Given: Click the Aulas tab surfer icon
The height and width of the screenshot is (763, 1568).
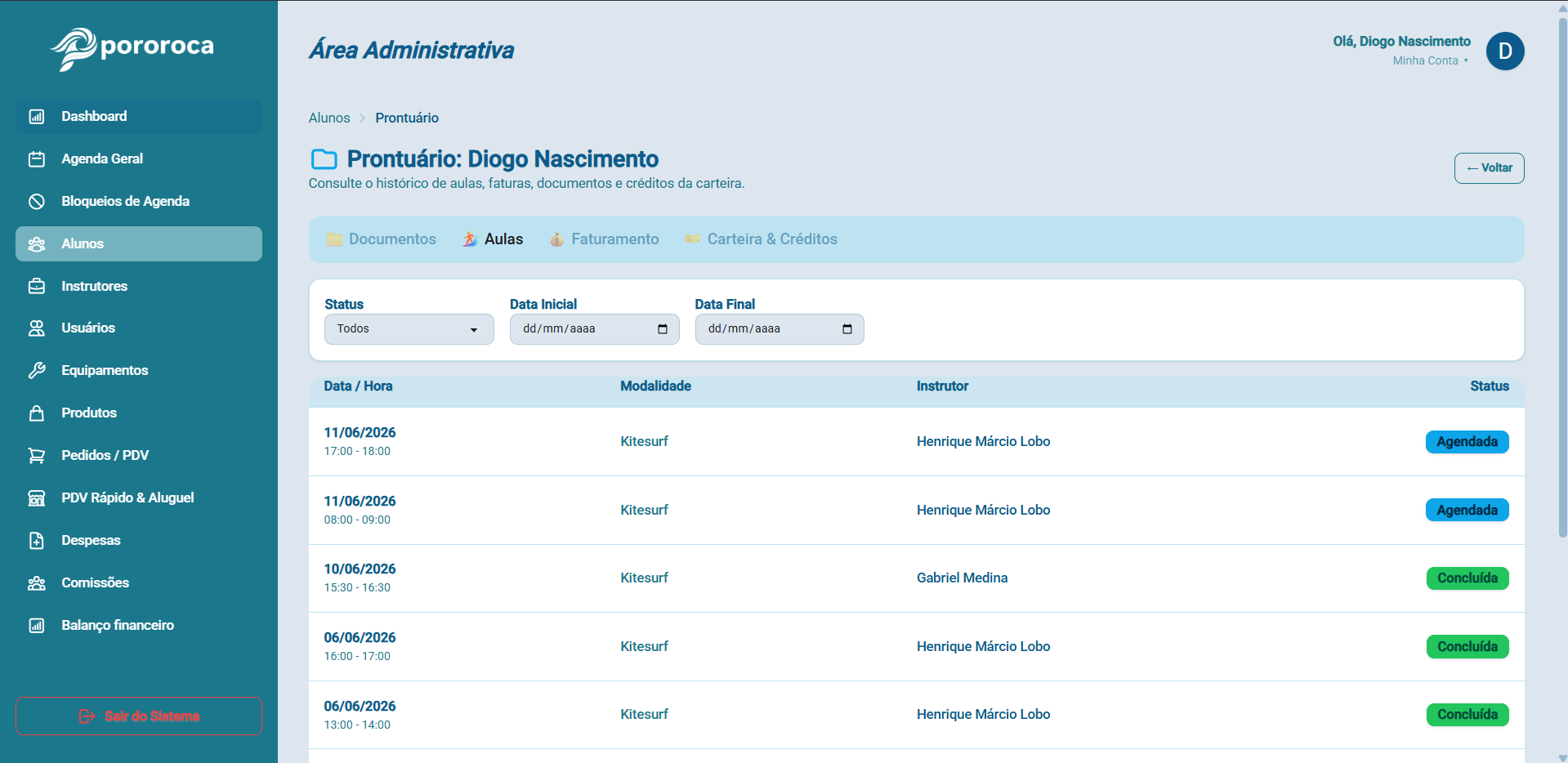Looking at the screenshot, I should pyautogui.click(x=470, y=239).
